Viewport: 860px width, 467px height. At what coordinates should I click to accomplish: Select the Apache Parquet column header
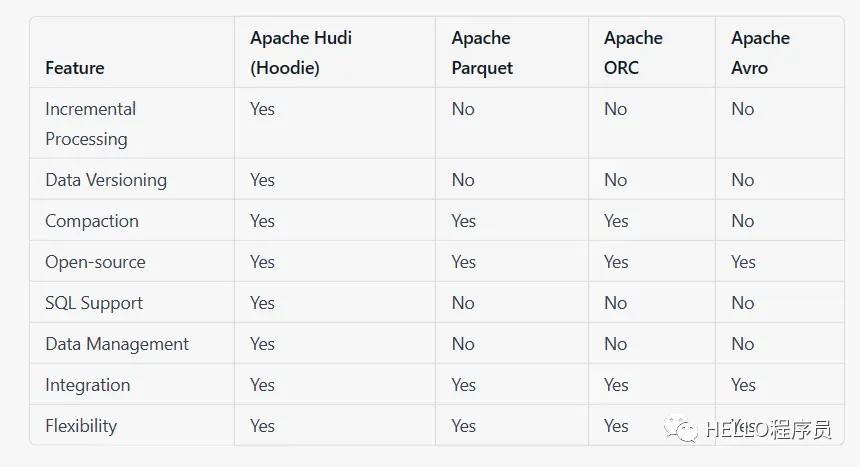coord(482,53)
